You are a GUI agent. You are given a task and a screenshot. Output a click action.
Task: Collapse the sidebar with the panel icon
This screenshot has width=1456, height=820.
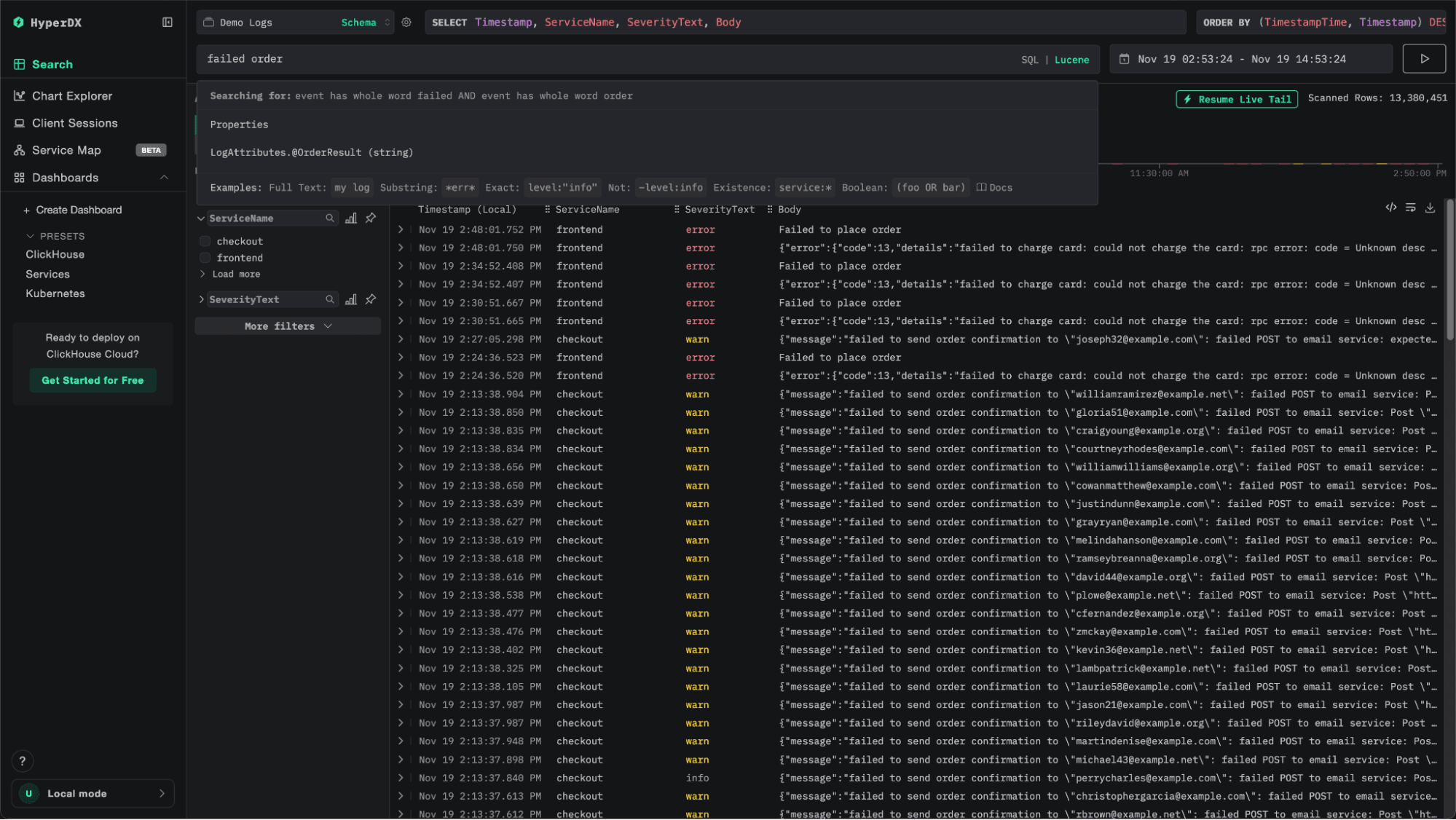[168, 23]
